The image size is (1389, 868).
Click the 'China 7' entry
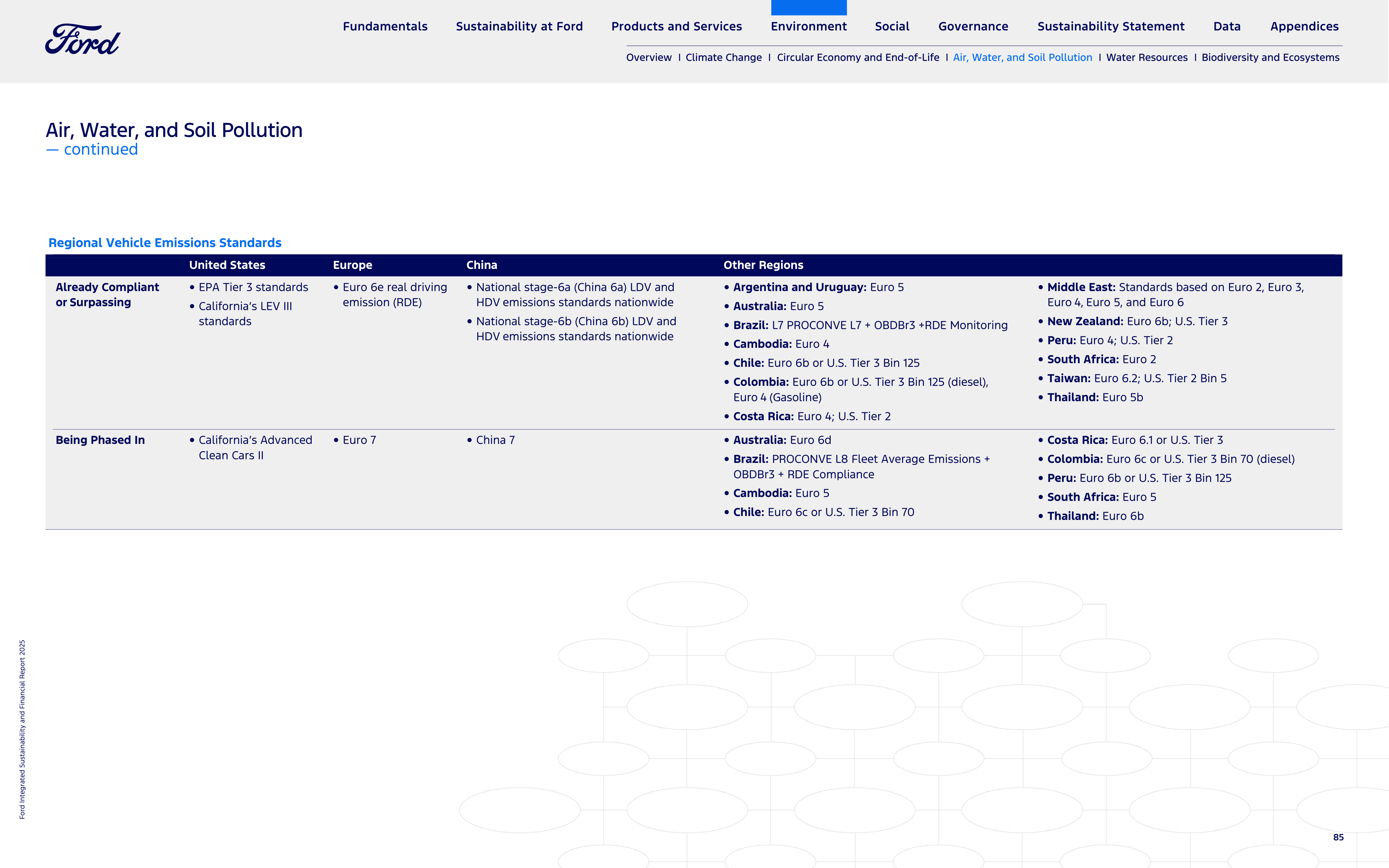495,440
